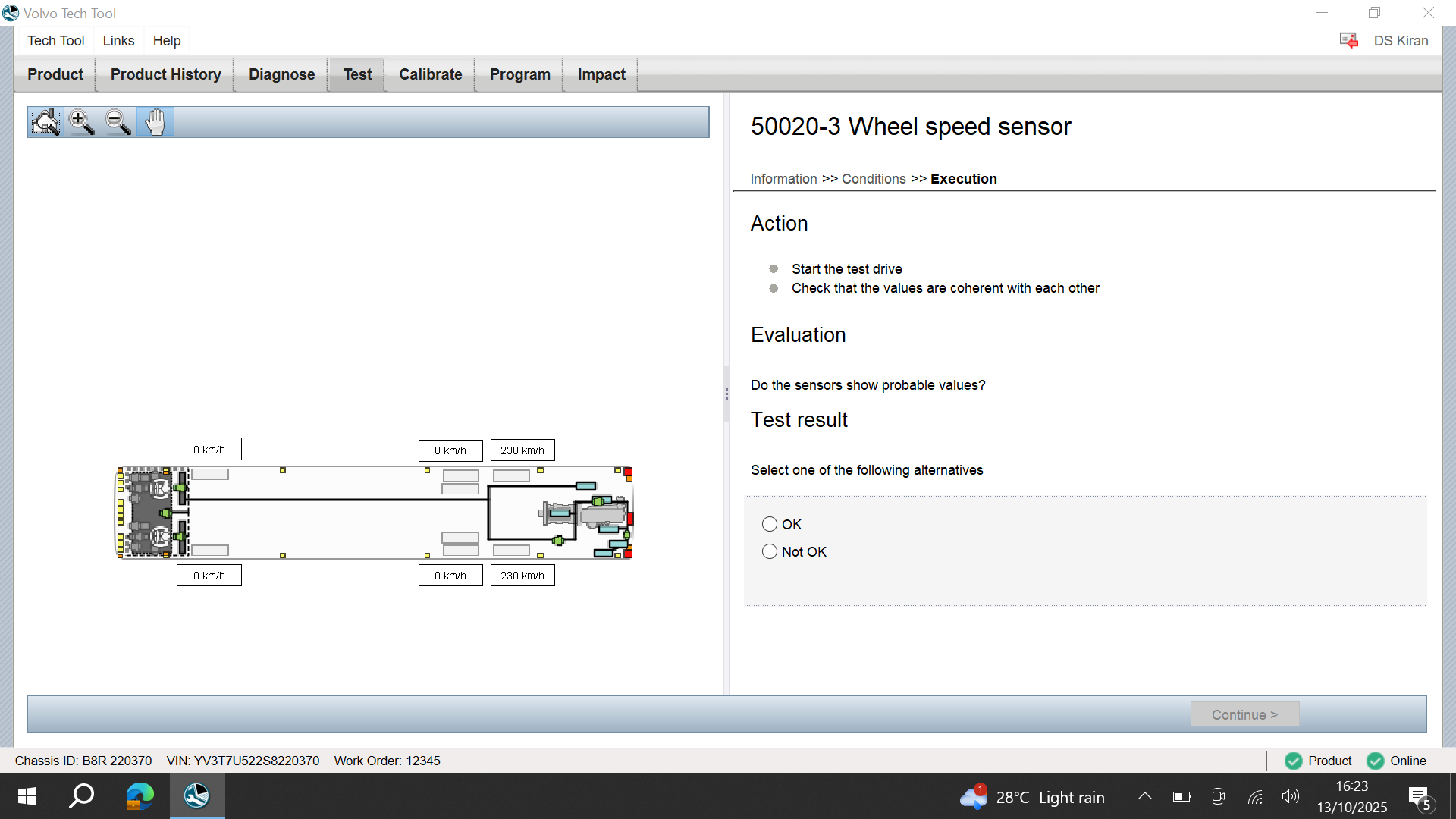
Task: Open the Tech Tool menu
Action: tap(56, 41)
